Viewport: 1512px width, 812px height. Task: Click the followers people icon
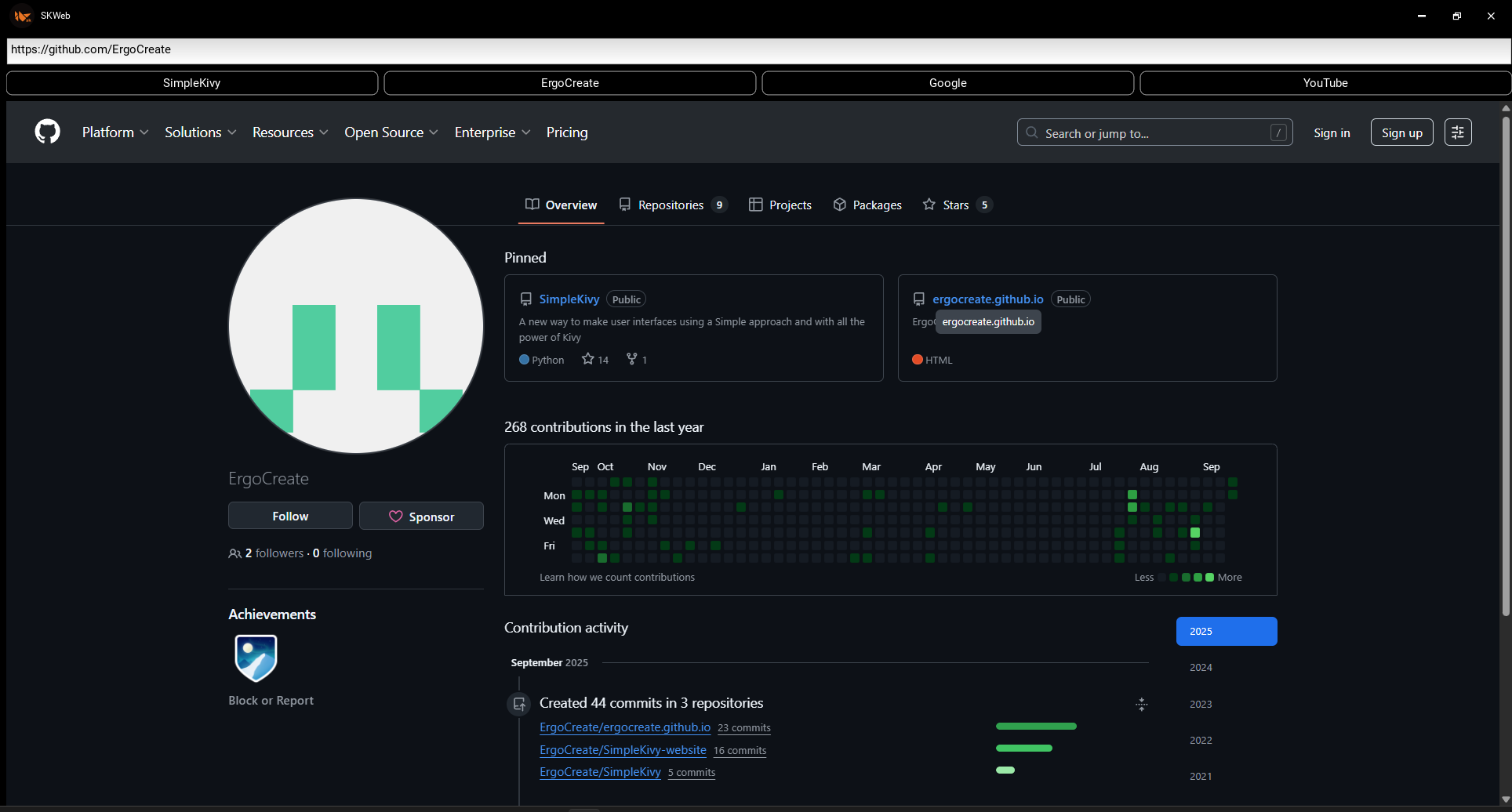click(234, 553)
